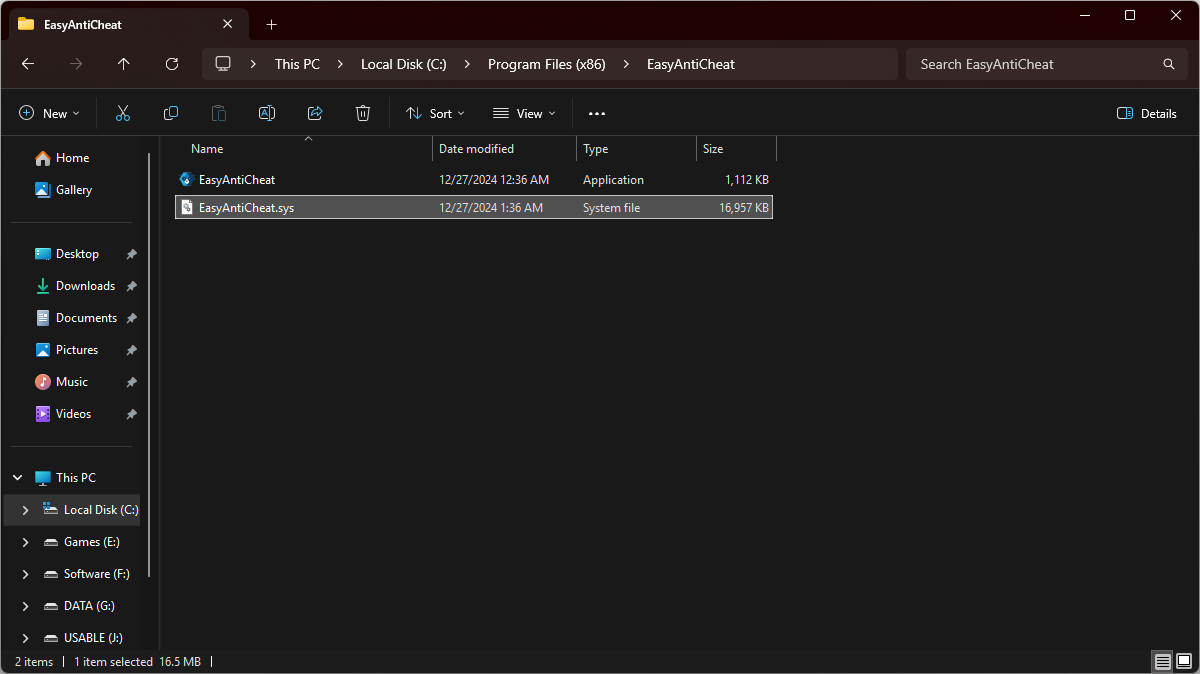Select the EasyAntiCheat application file name

pyautogui.click(x=237, y=180)
